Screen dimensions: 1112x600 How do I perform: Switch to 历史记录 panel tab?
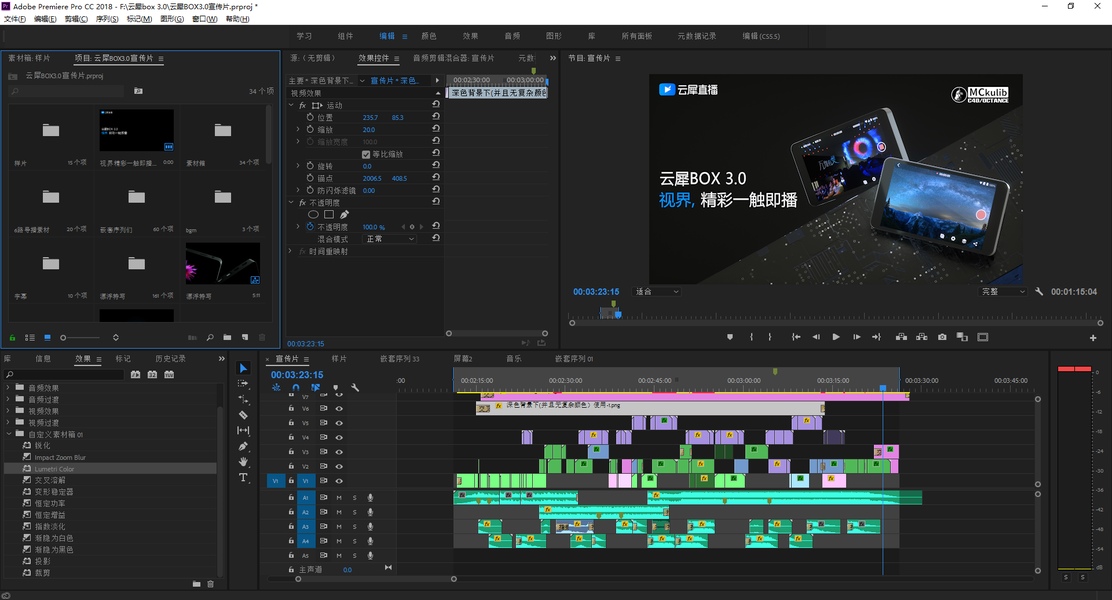point(170,359)
